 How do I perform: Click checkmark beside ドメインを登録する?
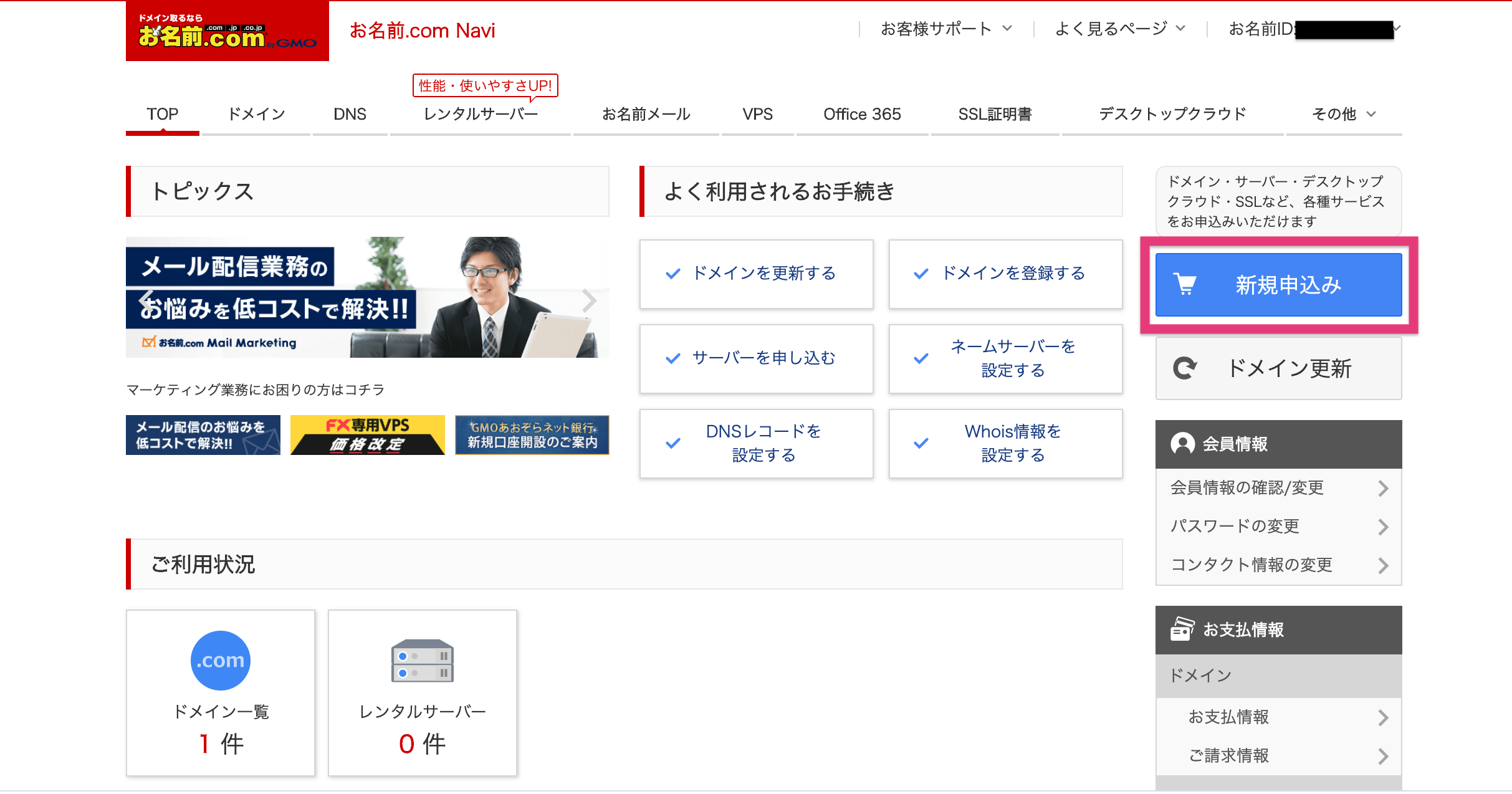[x=921, y=274]
